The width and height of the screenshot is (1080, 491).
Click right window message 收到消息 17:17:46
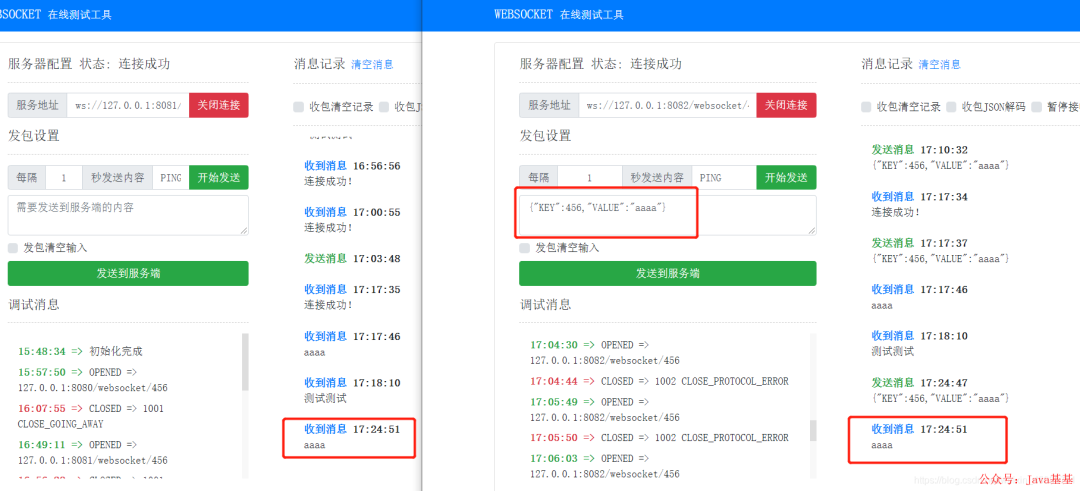coord(920,297)
